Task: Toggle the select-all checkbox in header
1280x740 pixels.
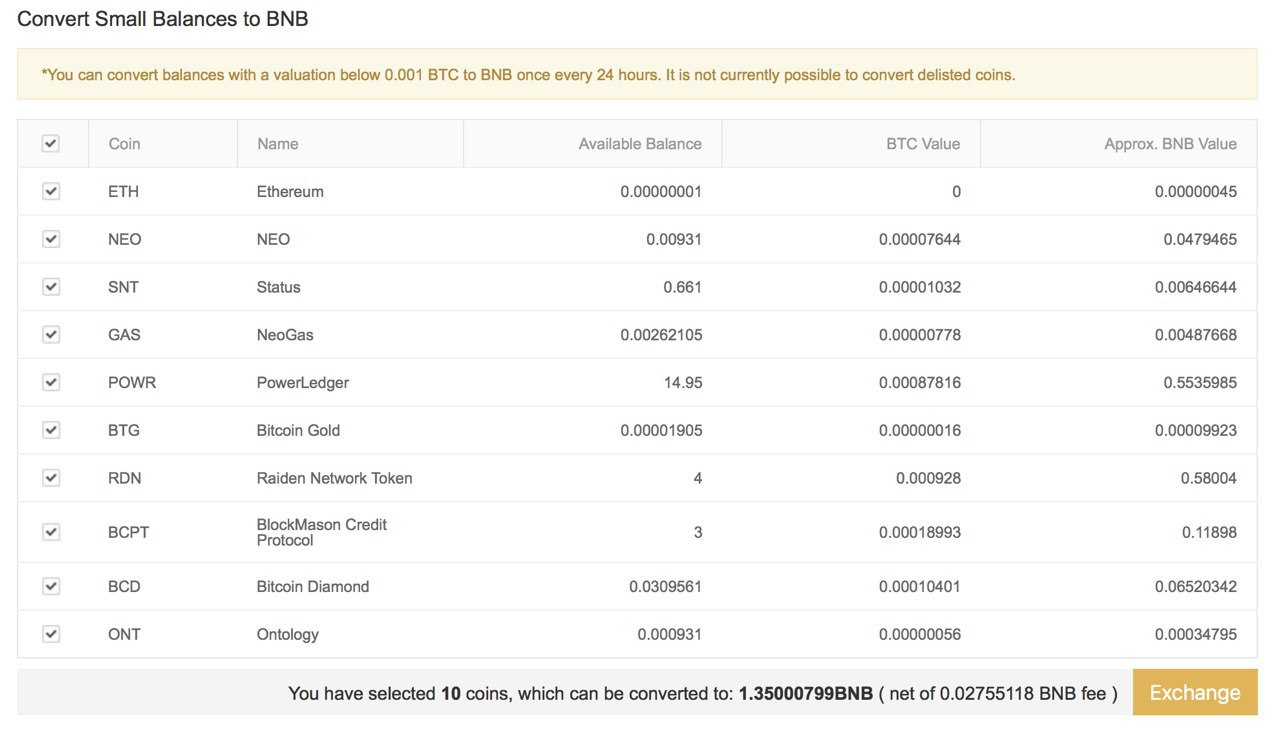Action: [51, 144]
